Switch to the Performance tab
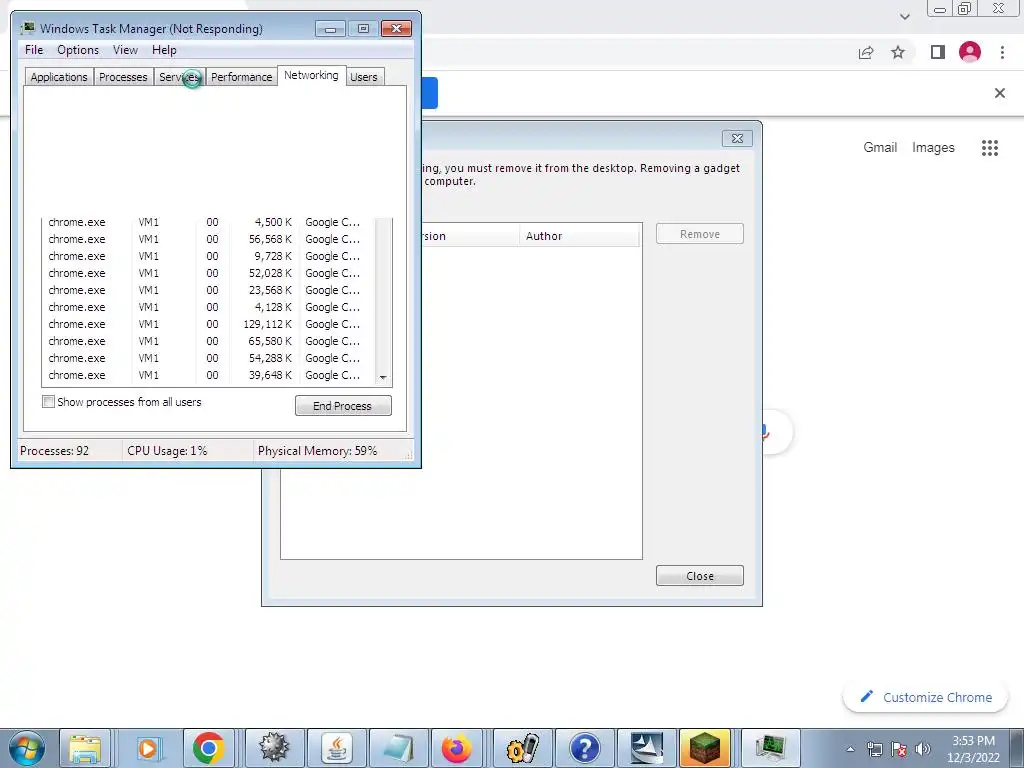Image resolution: width=1024 pixels, height=768 pixels. click(x=241, y=76)
